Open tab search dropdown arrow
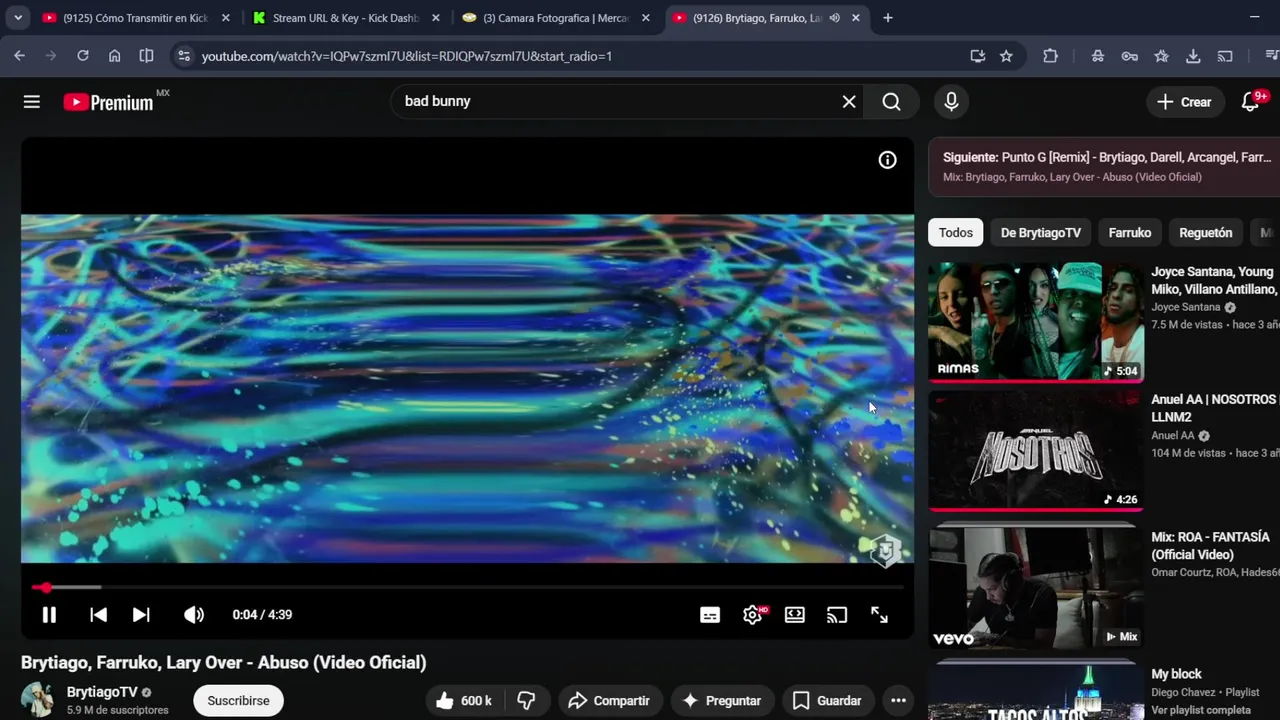Screen dimensions: 1280x720 click(x=18, y=18)
